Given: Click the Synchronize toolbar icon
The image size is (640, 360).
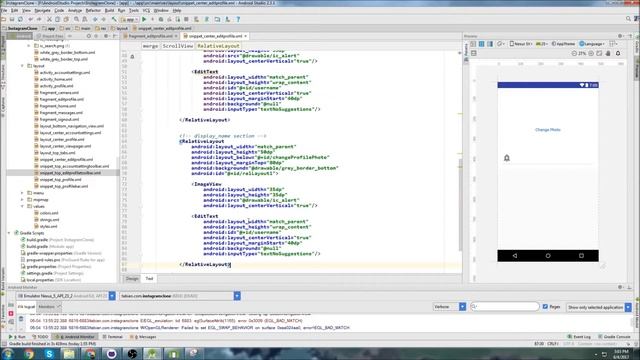Looking at the screenshot, I should [x=20, y=19].
